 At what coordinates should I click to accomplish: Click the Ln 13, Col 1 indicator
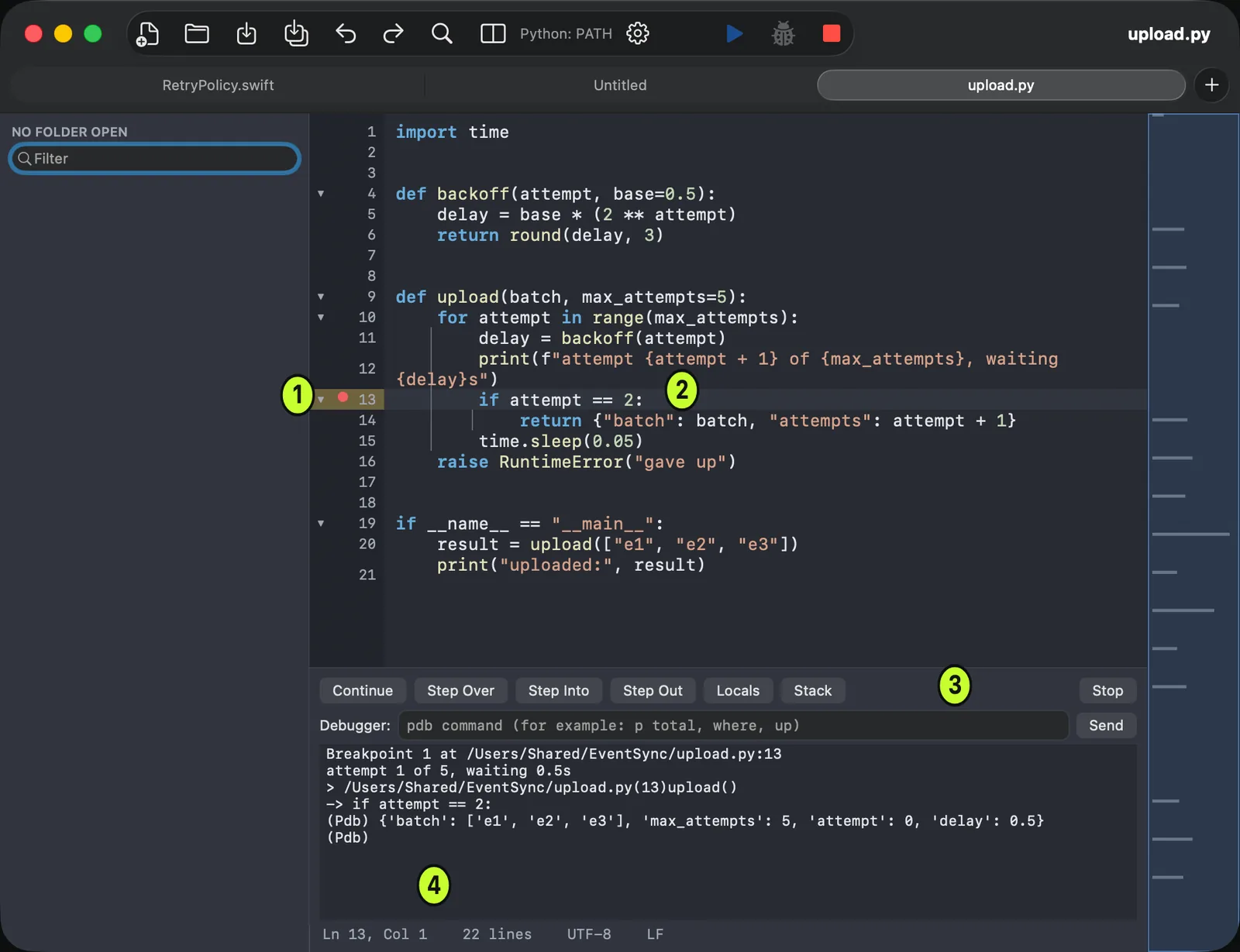pyautogui.click(x=374, y=934)
